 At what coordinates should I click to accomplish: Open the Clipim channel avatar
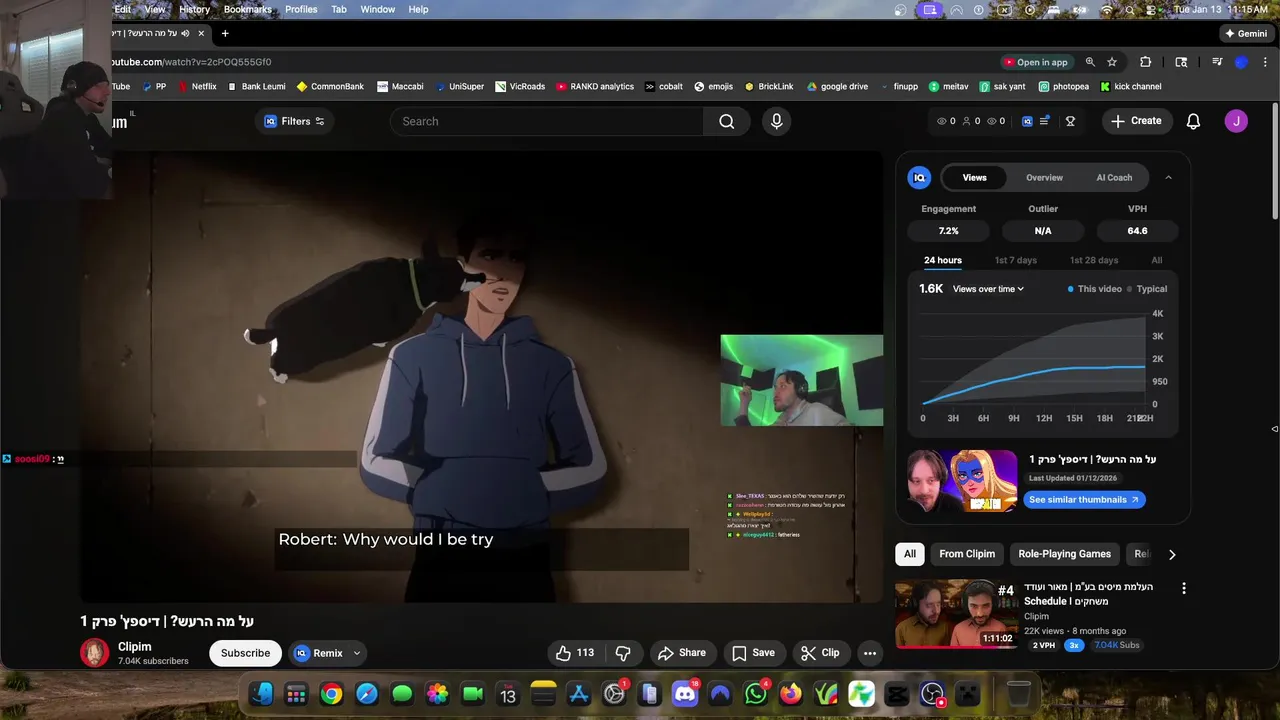[95, 653]
